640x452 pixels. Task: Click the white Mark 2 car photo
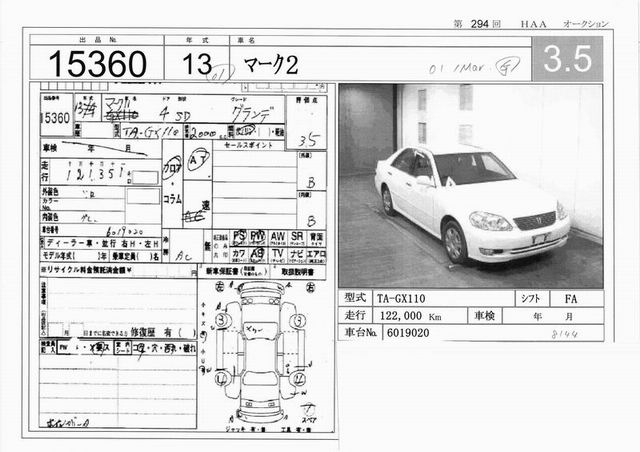[469, 186]
